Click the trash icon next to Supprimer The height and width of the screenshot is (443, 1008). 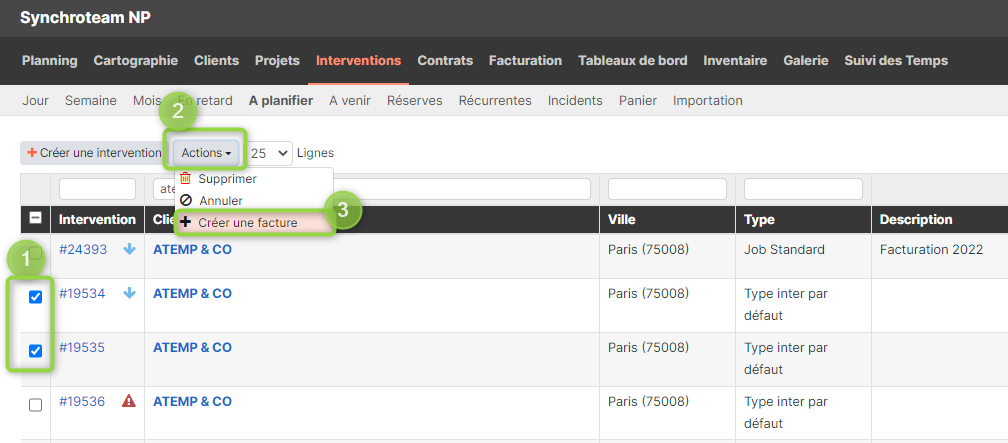point(186,179)
